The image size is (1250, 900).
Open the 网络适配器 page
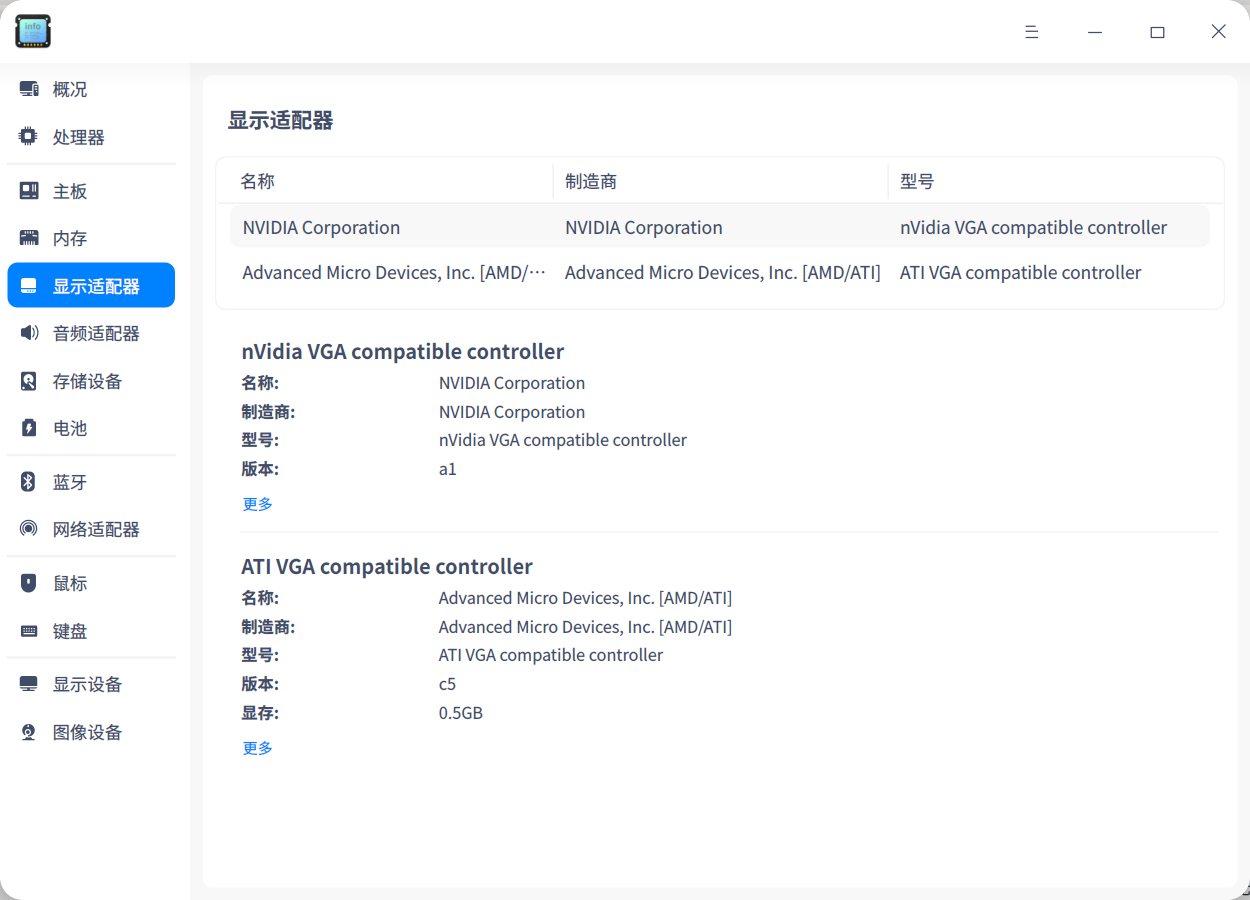coord(96,529)
